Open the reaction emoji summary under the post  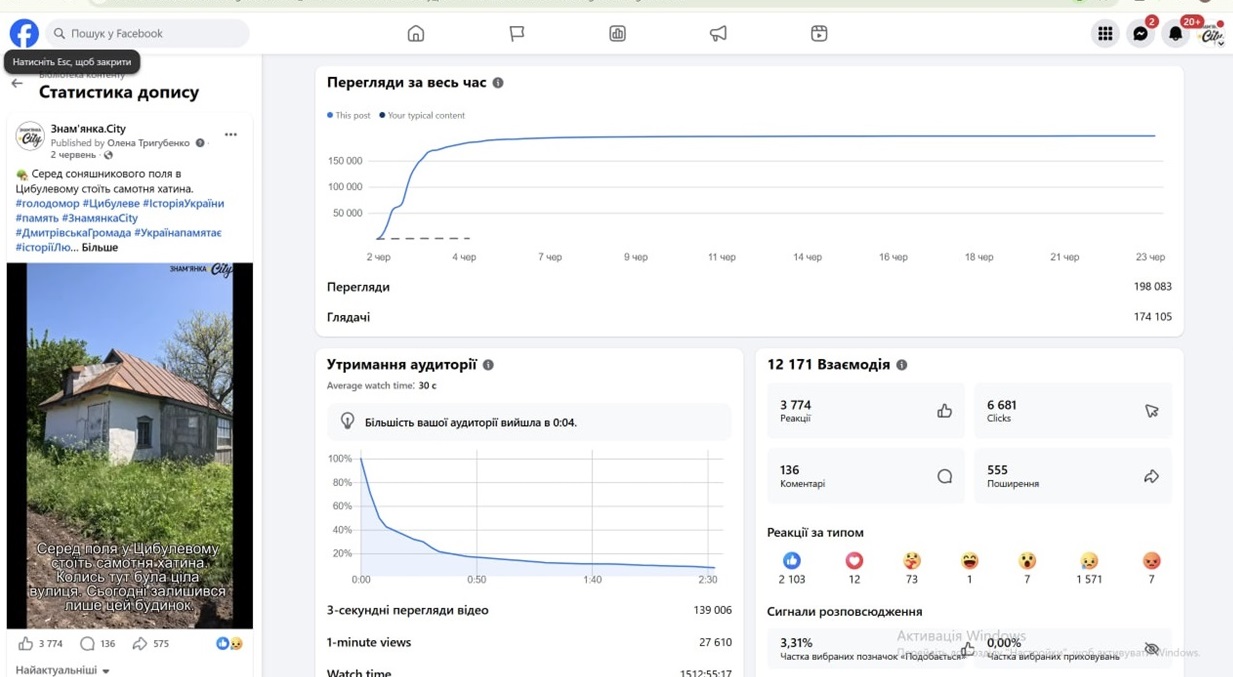tap(230, 644)
